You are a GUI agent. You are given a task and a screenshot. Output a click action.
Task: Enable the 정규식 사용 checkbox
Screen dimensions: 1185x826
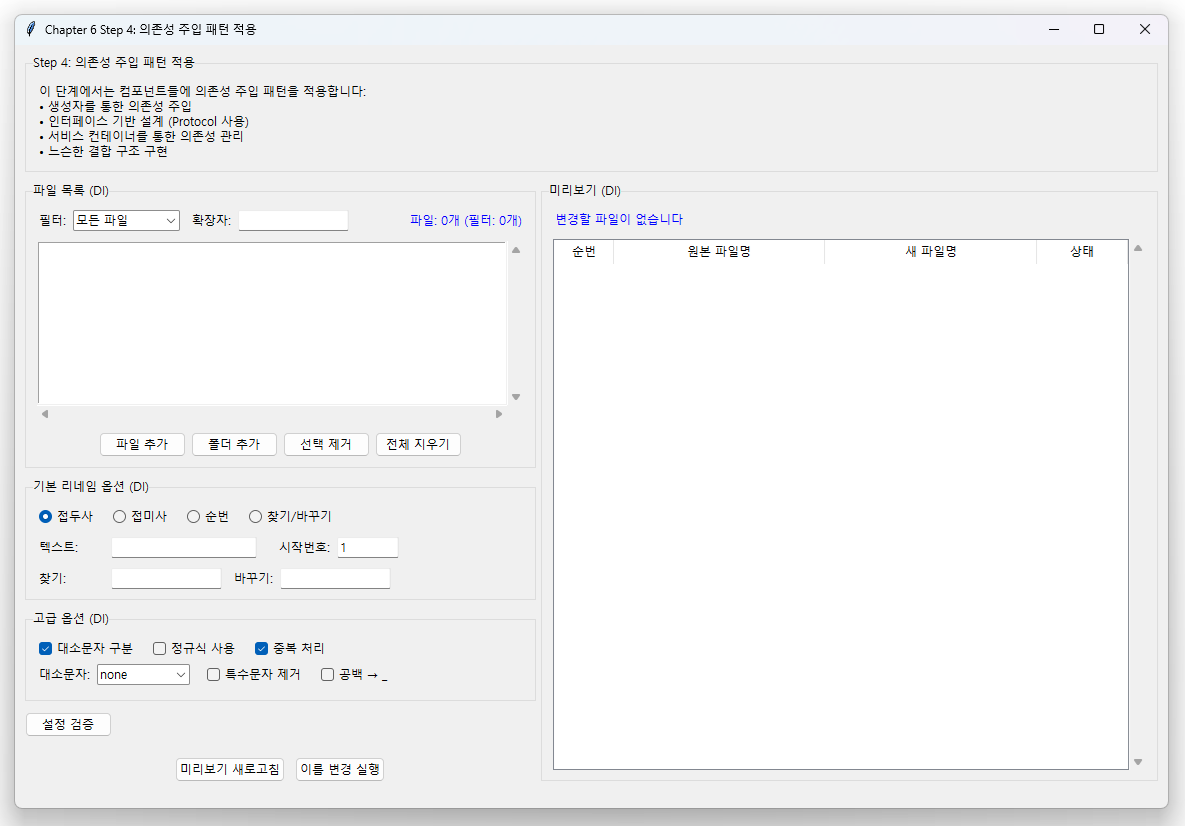159,648
